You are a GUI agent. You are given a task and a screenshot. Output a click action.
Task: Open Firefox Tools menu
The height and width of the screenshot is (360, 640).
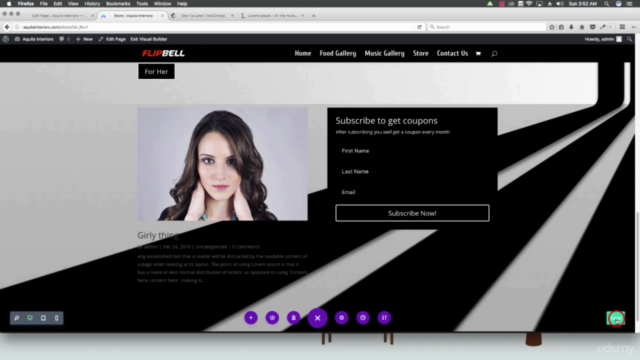[142, 4]
